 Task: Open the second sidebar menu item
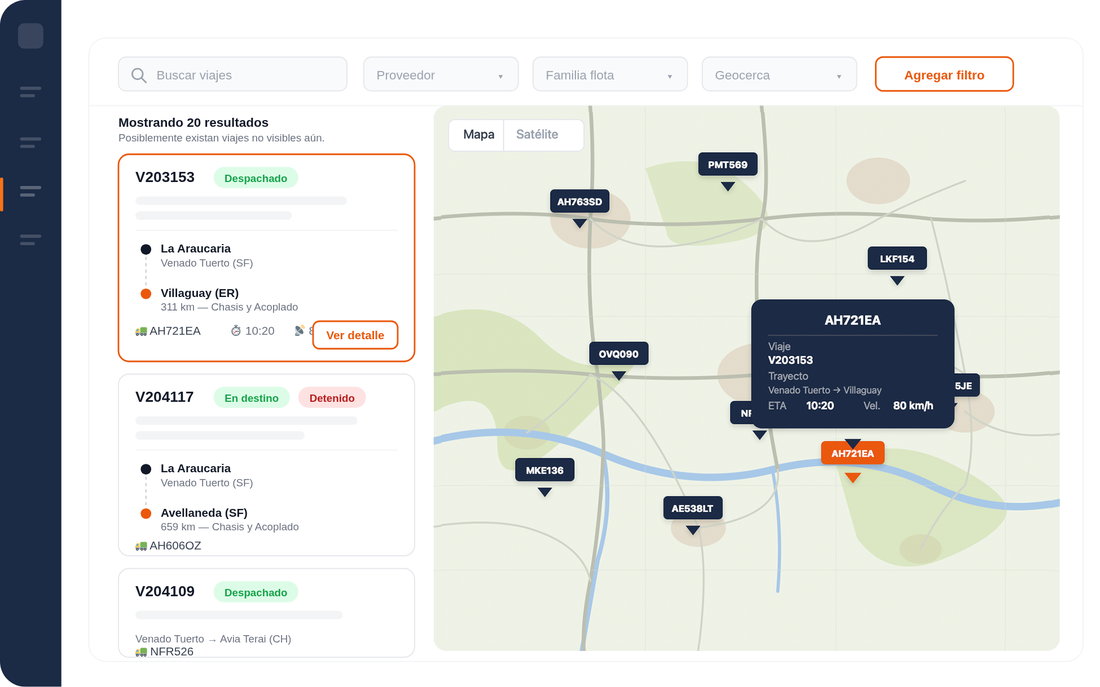point(30,142)
